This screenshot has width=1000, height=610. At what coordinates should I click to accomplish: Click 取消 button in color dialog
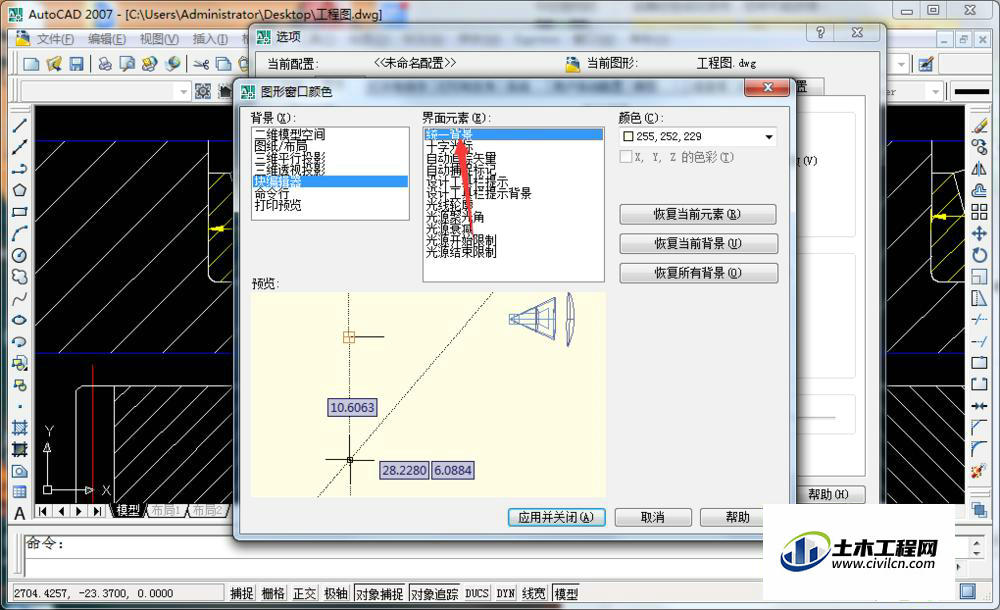coord(652,517)
